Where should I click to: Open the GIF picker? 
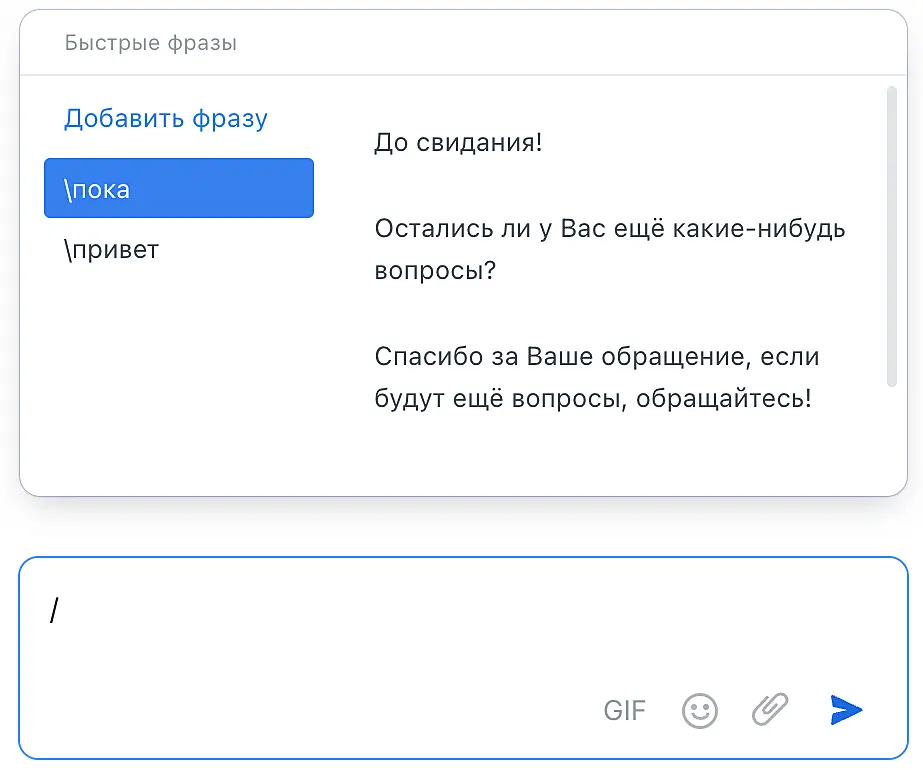pos(625,711)
